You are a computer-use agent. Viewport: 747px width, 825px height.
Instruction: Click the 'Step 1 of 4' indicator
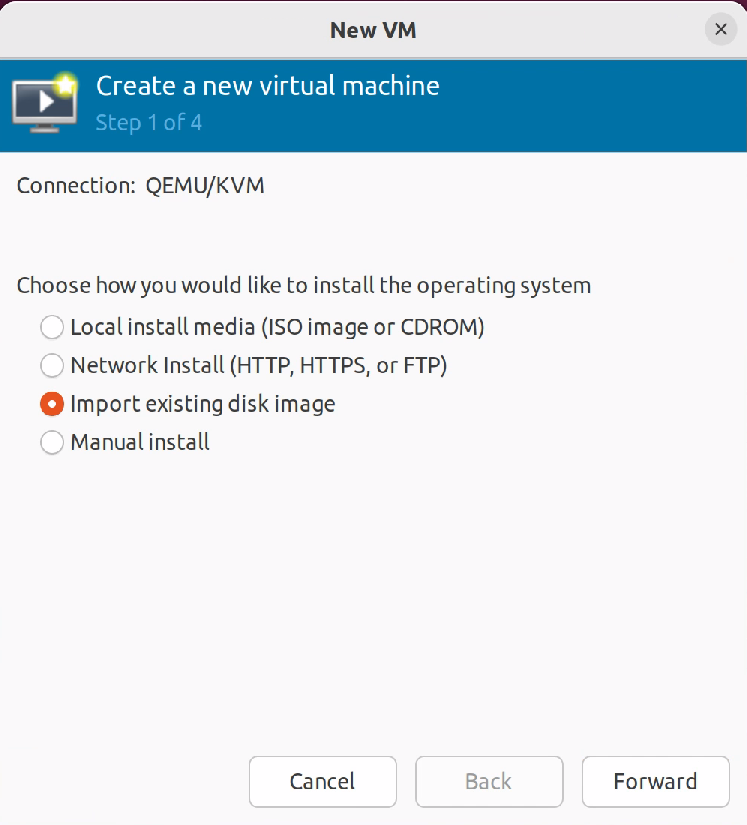149,123
